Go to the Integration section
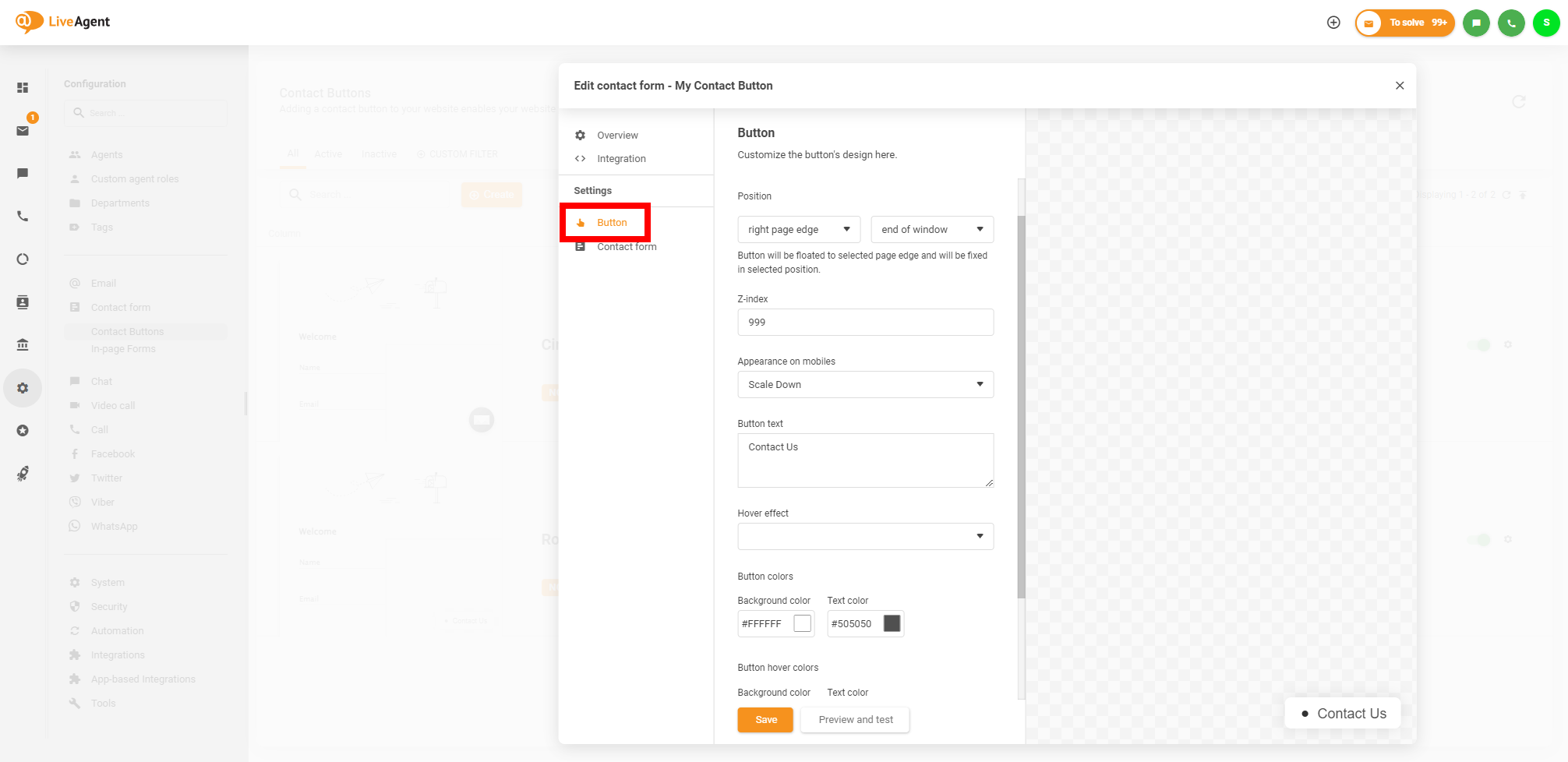 (620, 159)
